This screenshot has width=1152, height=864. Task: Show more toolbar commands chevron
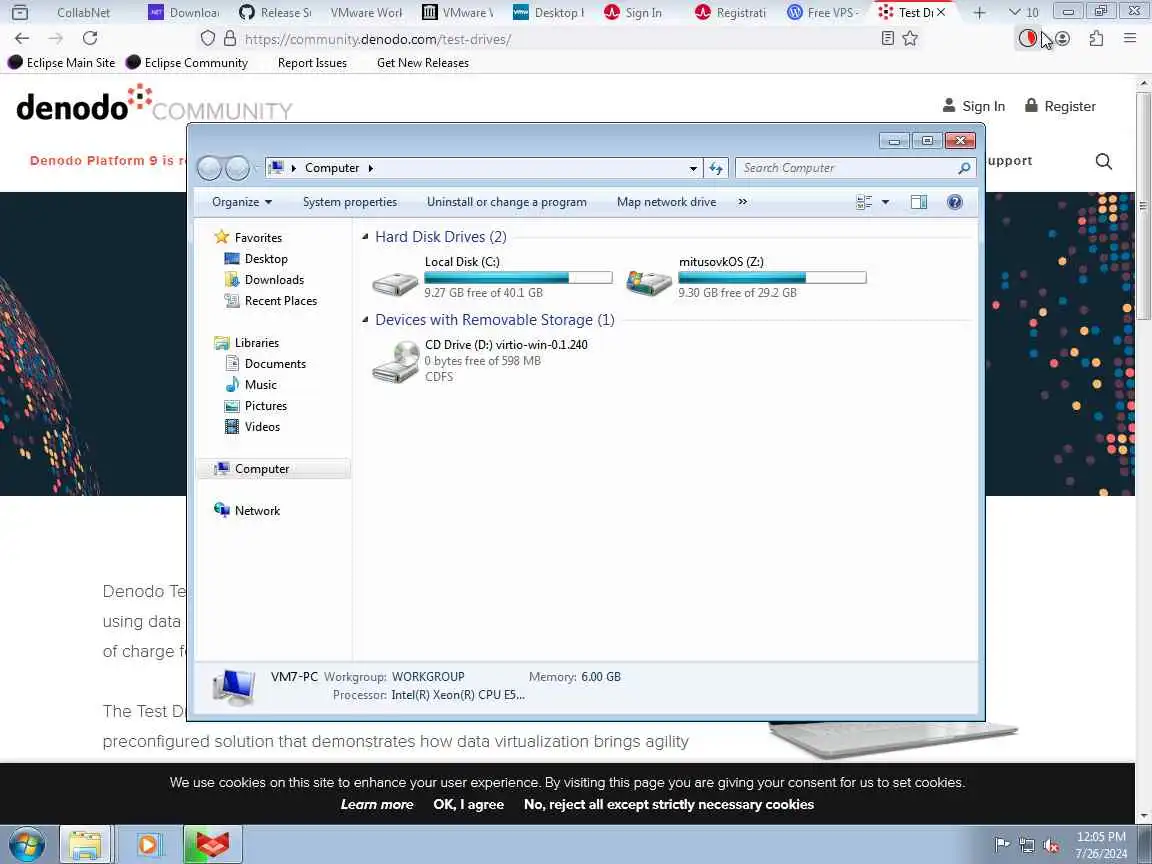[x=742, y=202]
